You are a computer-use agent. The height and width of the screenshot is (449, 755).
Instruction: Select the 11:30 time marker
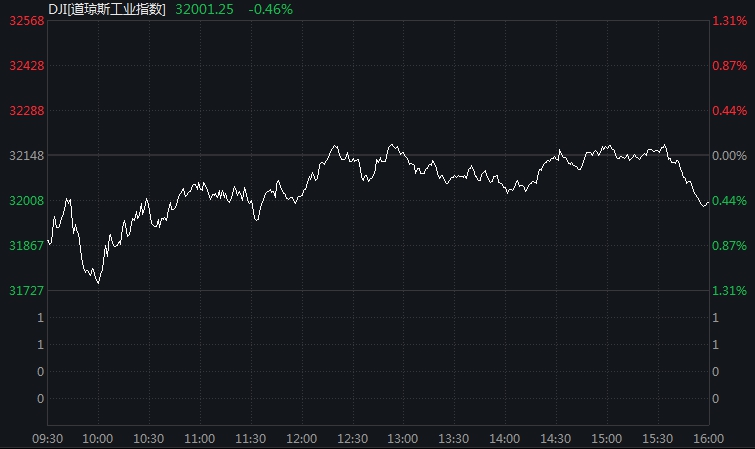click(250, 438)
